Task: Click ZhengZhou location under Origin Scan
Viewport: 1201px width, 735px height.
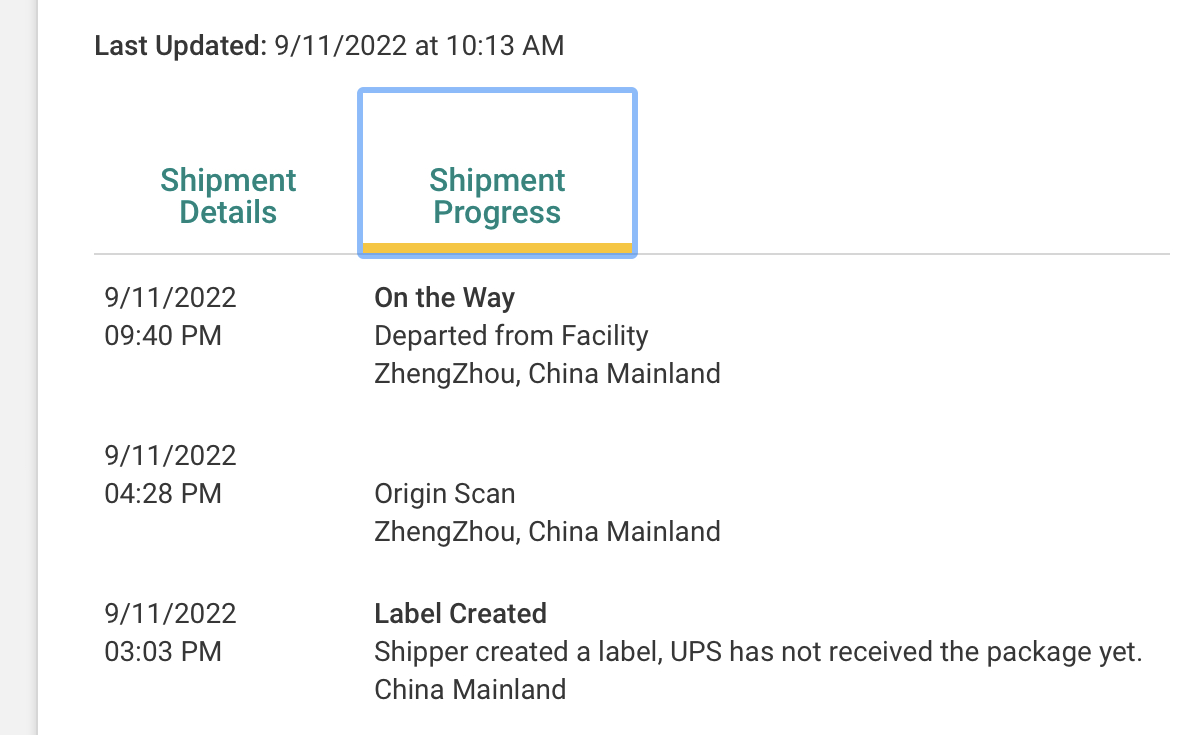Action: click(x=547, y=532)
